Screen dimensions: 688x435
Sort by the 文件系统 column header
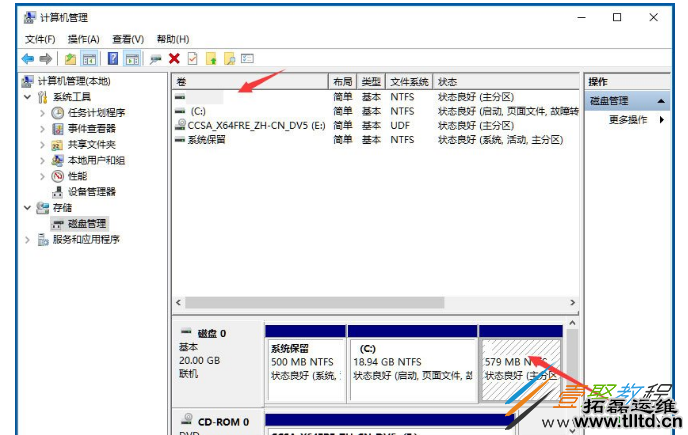(x=409, y=82)
